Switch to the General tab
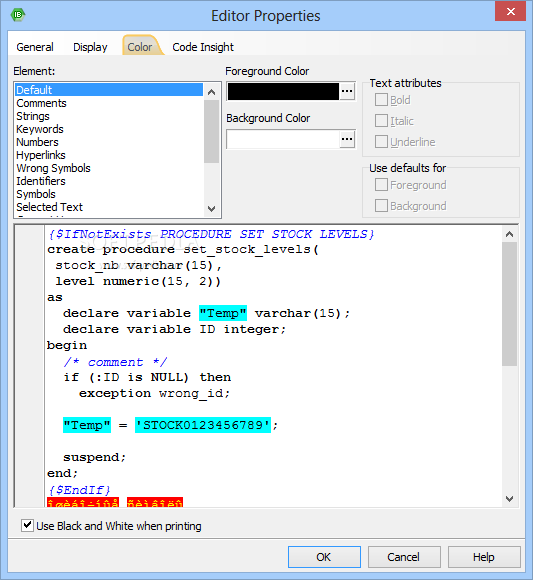 [35, 47]
